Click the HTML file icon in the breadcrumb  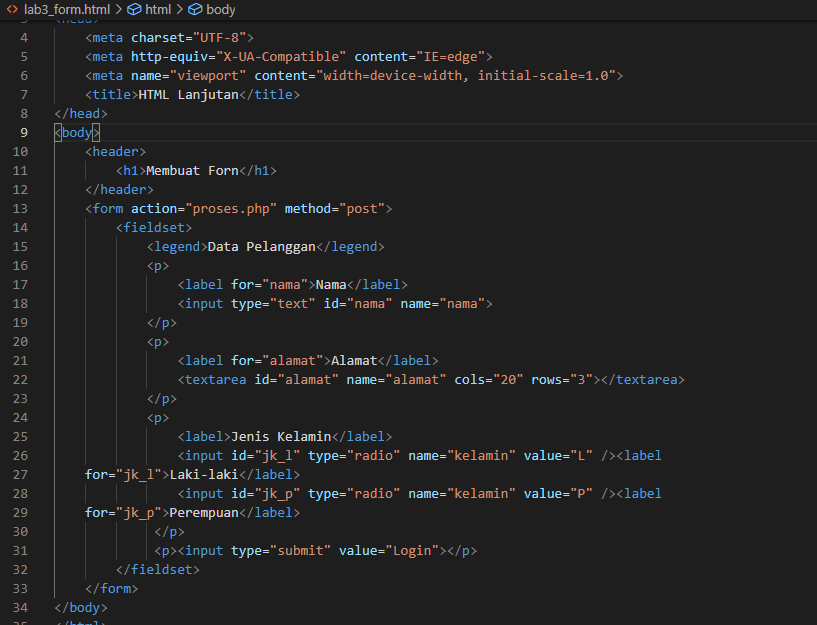[x=14, y=10]
